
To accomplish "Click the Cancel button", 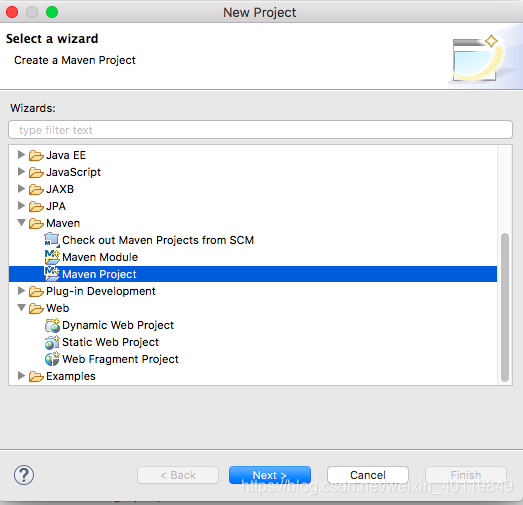I will [368, 475].
